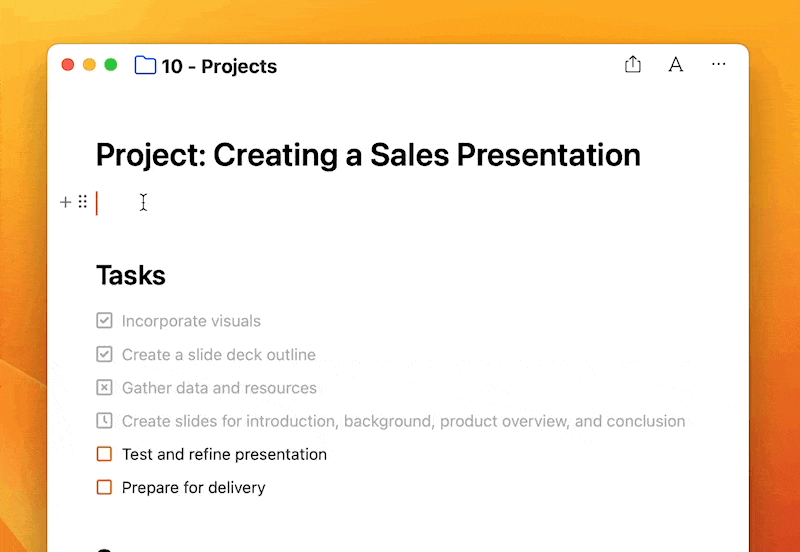Toggle cancelled "Gather data and resources" checkbox
This screenshot has width=800, height=552.
[104, 388]
